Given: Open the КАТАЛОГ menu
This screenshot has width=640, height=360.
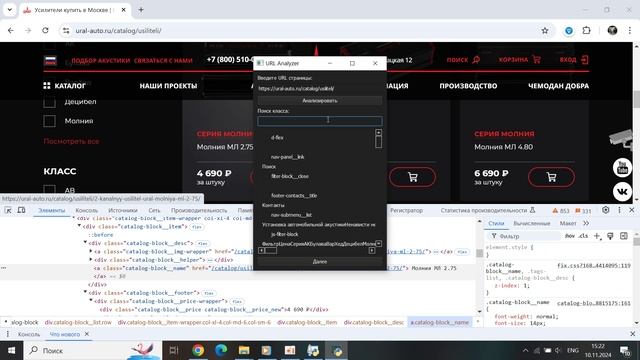Looking at the screenshot, I should [x=64, y=86].
